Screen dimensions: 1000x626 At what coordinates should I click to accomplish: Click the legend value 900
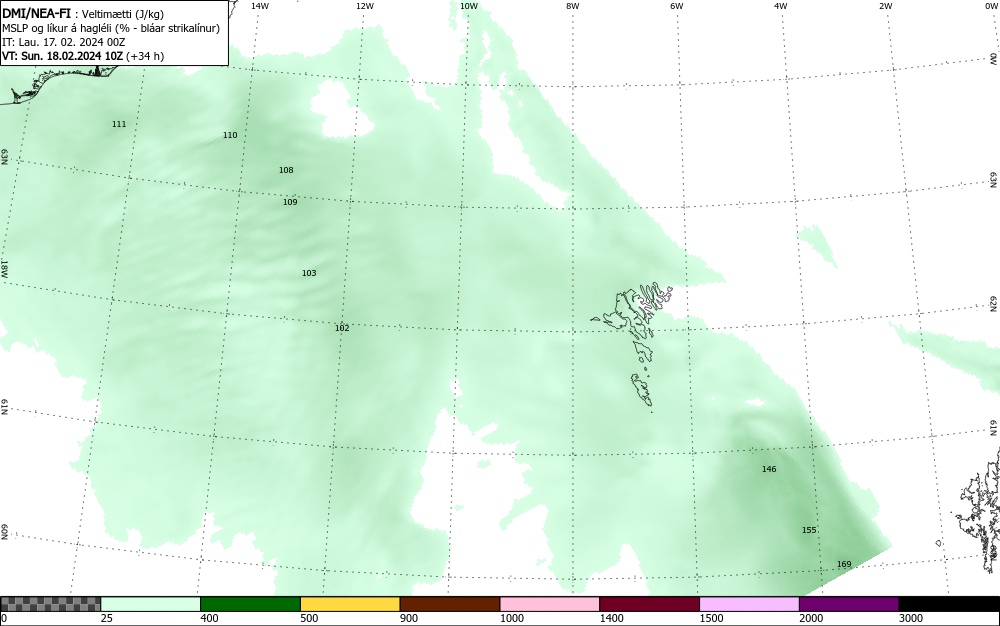coord(409,618)
